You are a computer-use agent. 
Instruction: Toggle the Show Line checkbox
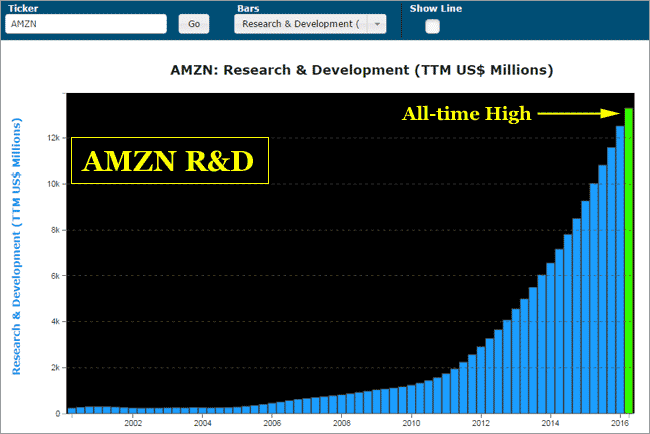(432, 27)
